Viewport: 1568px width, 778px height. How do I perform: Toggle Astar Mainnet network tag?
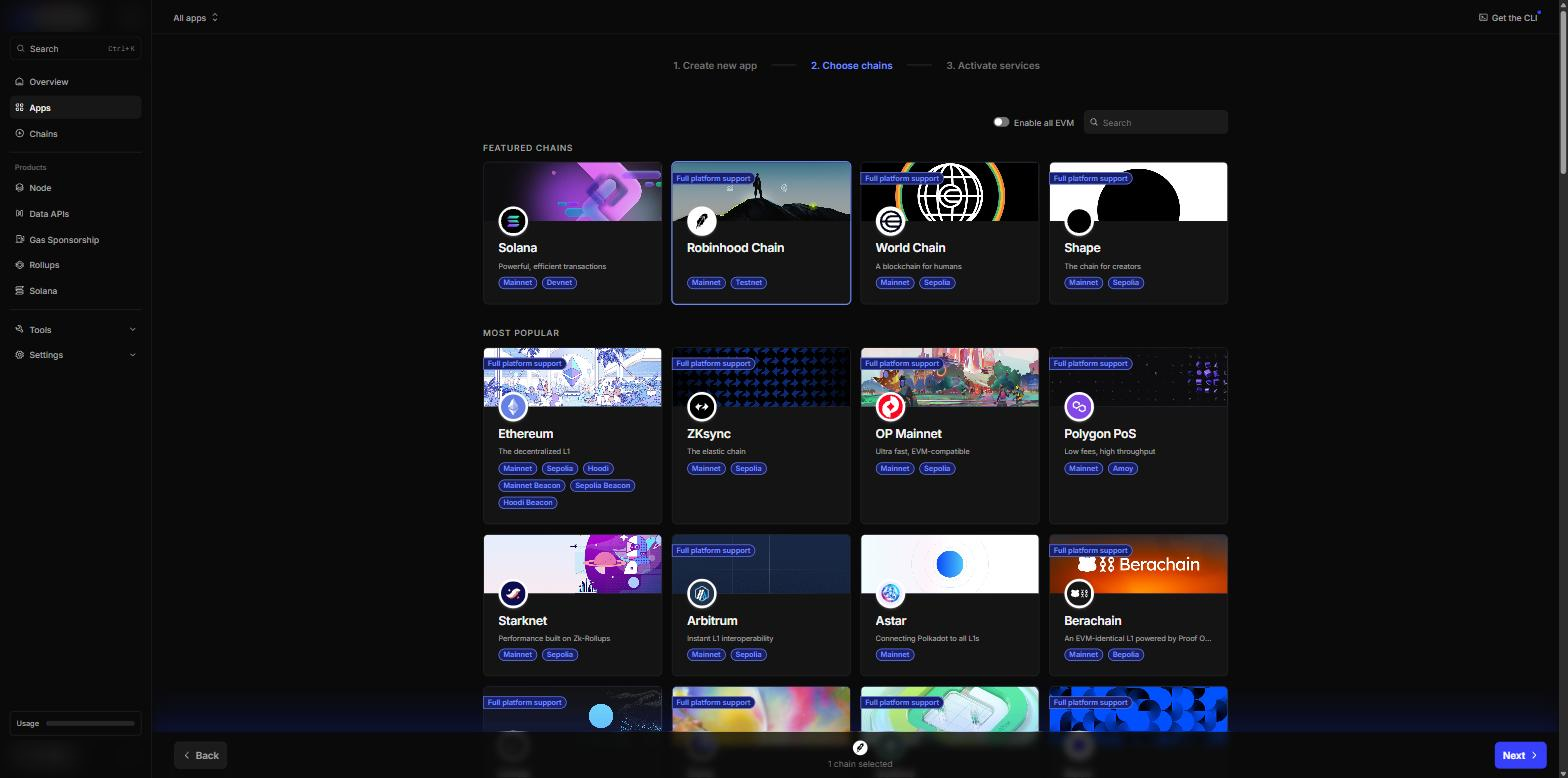895,655
